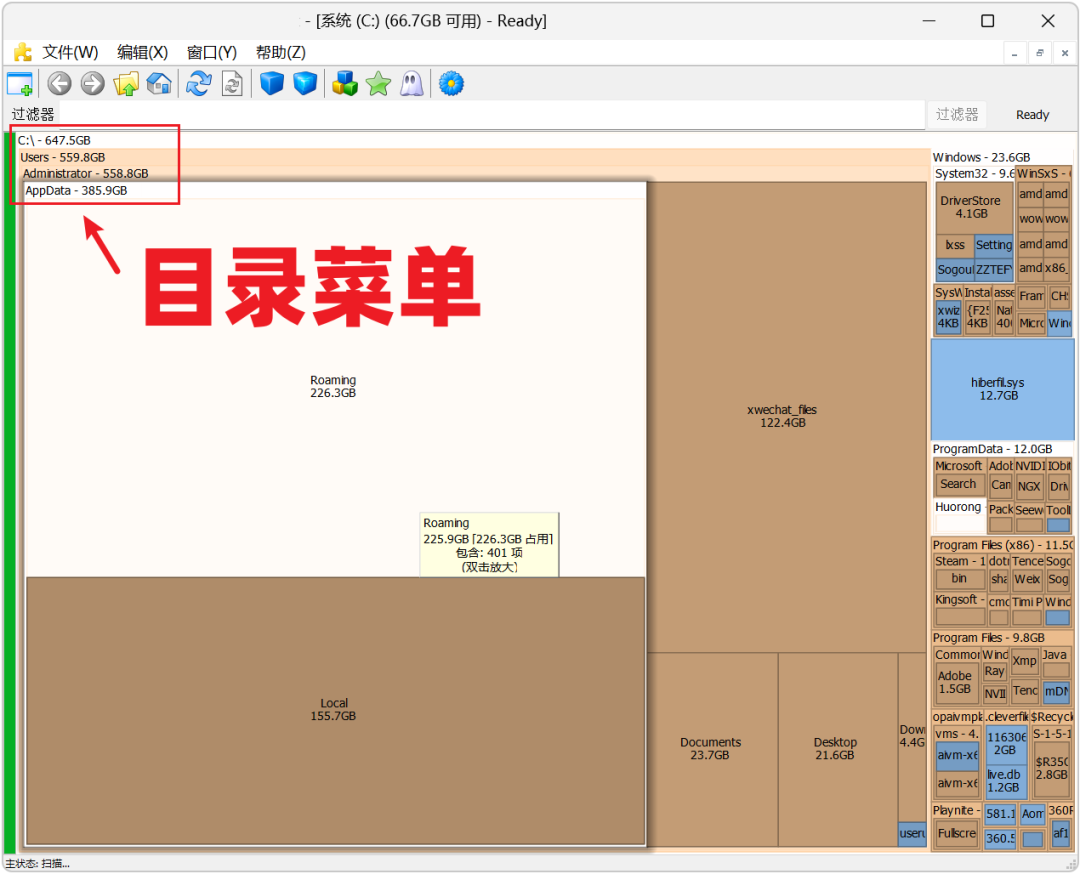Screen dimensions: 1080x874
Task: Click the Program Files (x86) header
Action: [1002, 545]
